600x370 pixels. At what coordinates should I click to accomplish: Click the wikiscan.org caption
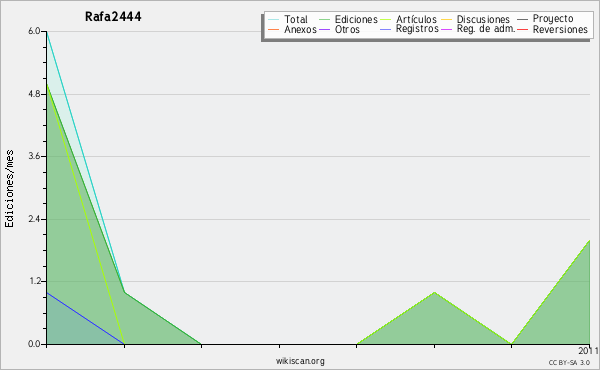point(300,361)
